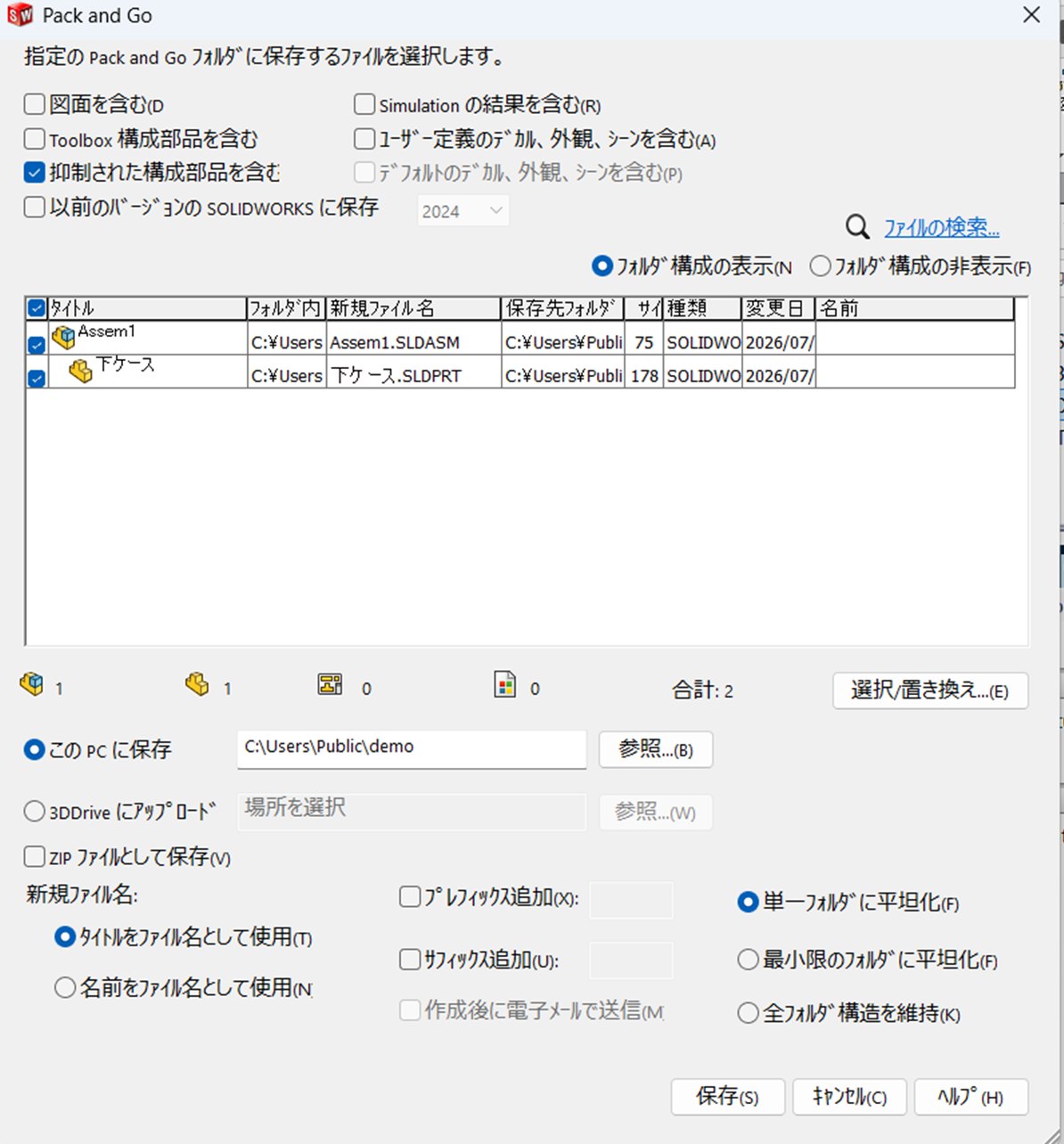This screenshot has height=1144, width=1064.
Task: Select フォルダ構成の表示 radio button
Action: (x=602, y=266)
